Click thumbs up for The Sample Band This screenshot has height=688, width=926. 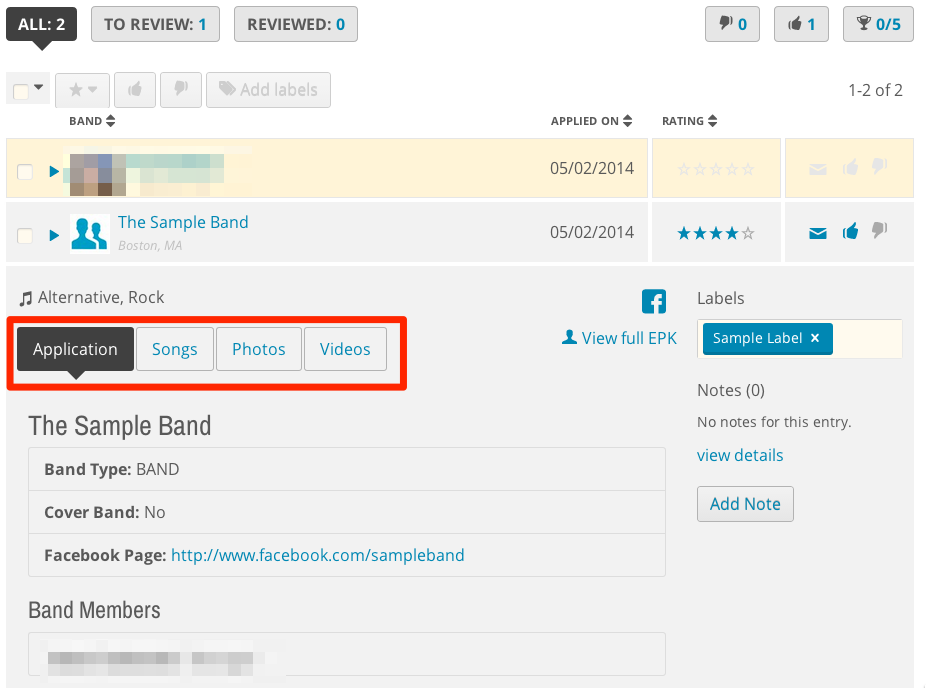click(850, 233)
